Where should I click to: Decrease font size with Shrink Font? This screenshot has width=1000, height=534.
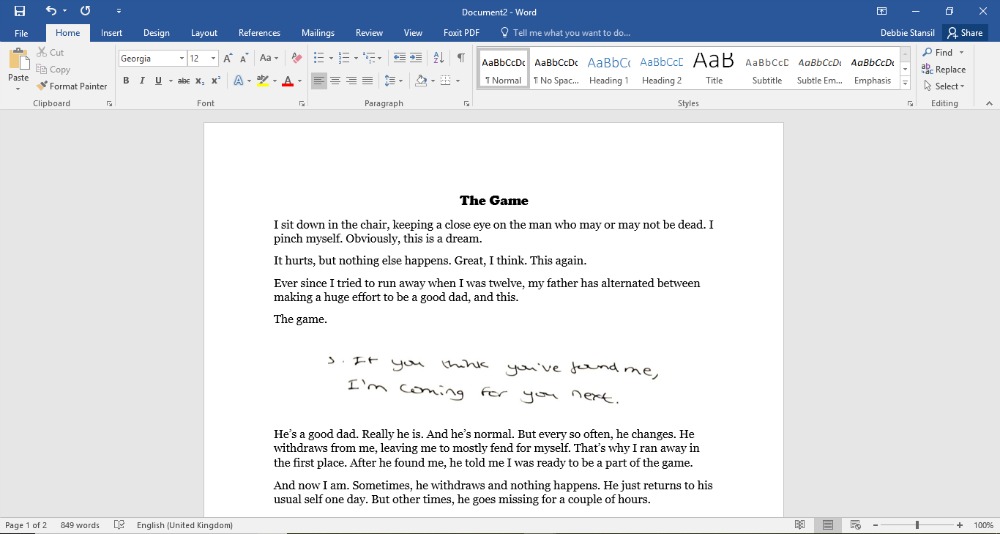pos(244,58)
